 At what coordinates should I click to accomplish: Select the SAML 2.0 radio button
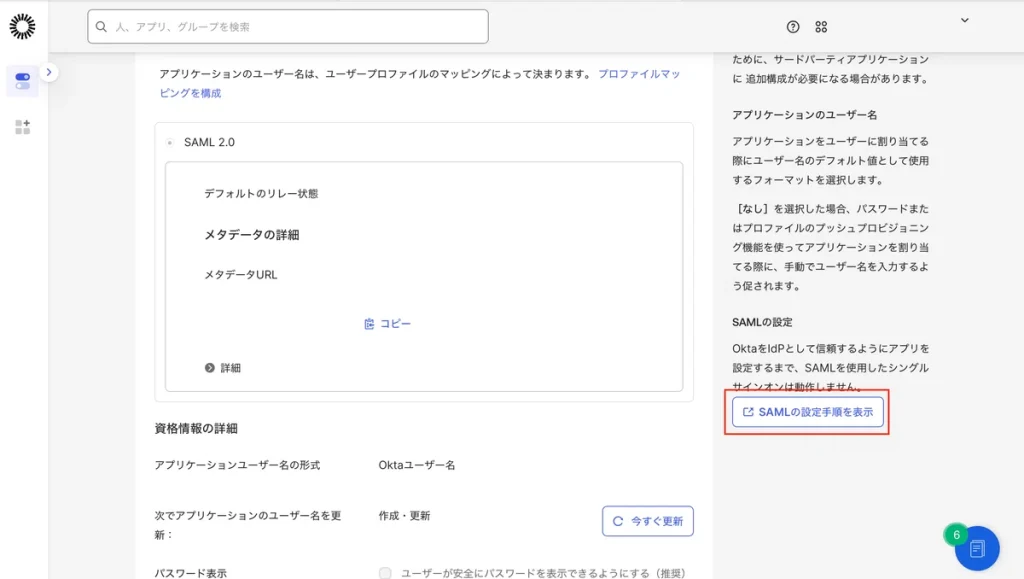click(170, 143)
